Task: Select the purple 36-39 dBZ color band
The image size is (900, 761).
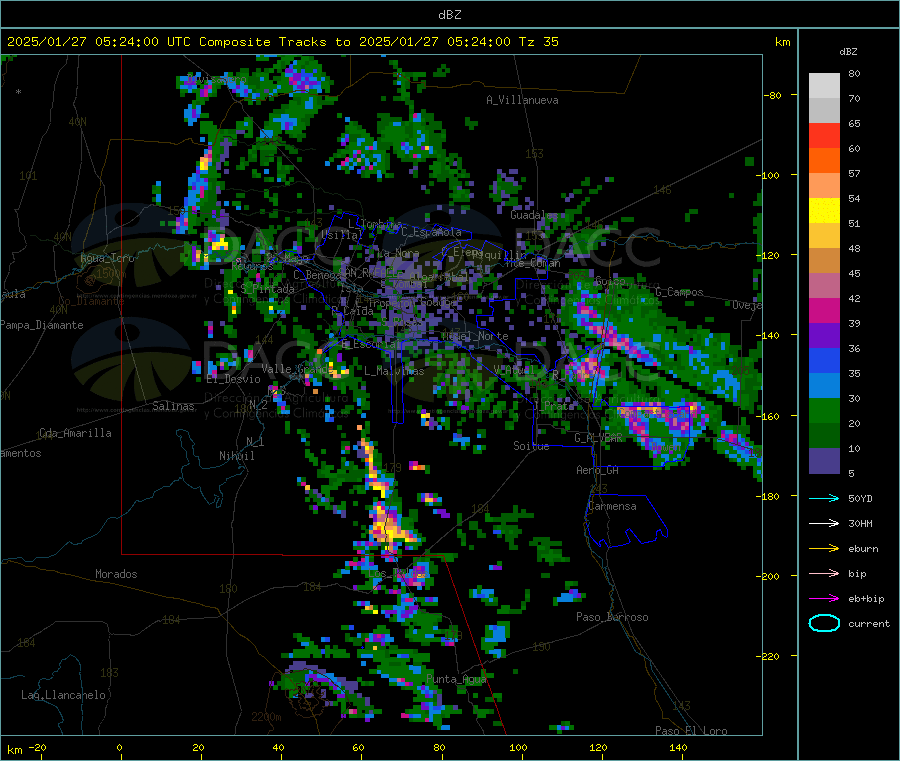Action: (x=824, y=336)
